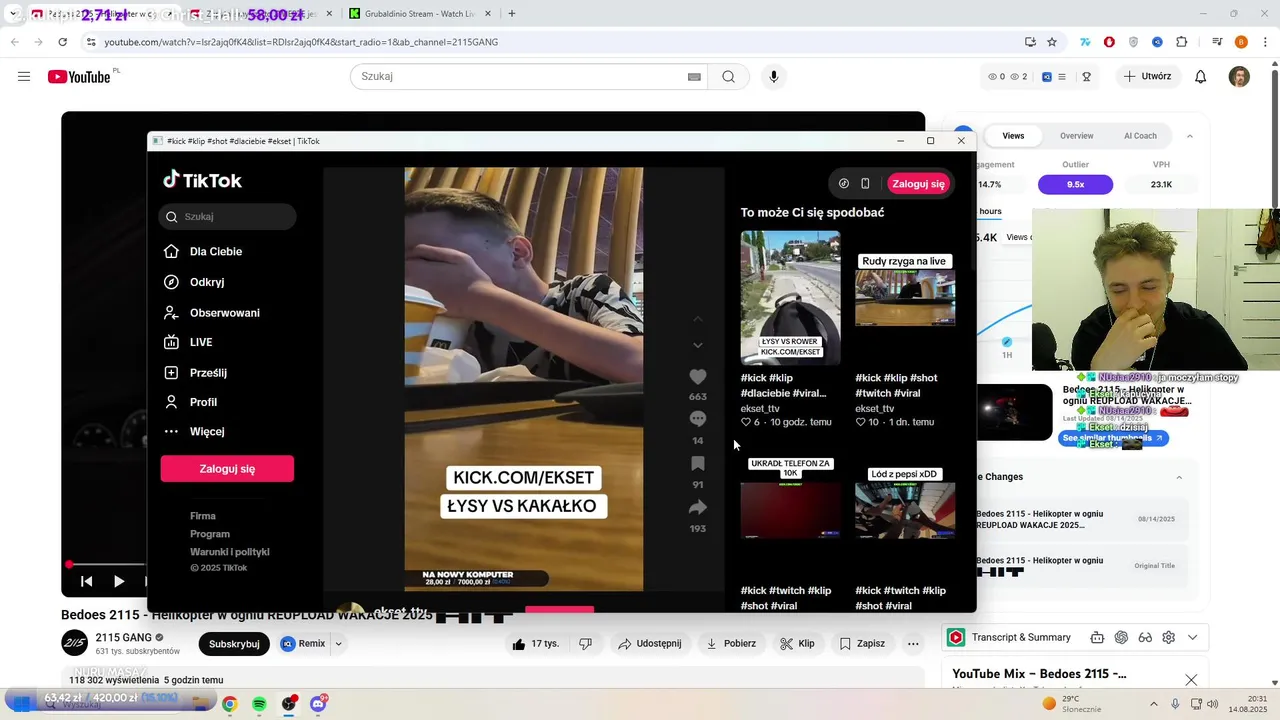Image resolution: width=1280 pixels, height=720 pixels.
Task: Click the red stop-hand extension icon
Action: point(1109,42)
